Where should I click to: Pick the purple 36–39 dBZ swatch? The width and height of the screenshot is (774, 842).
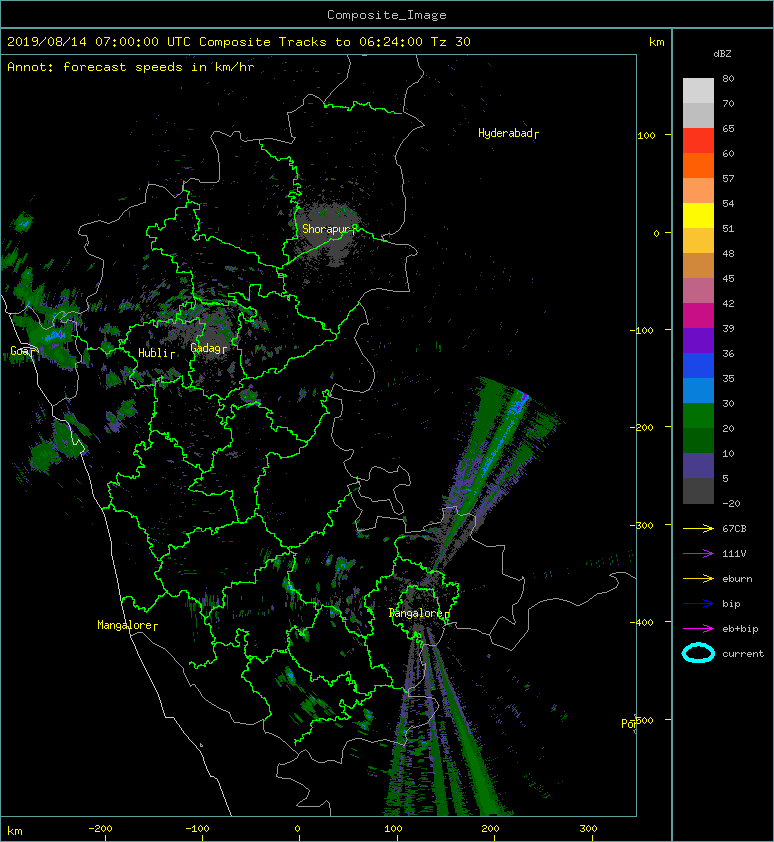pos(698,340)
